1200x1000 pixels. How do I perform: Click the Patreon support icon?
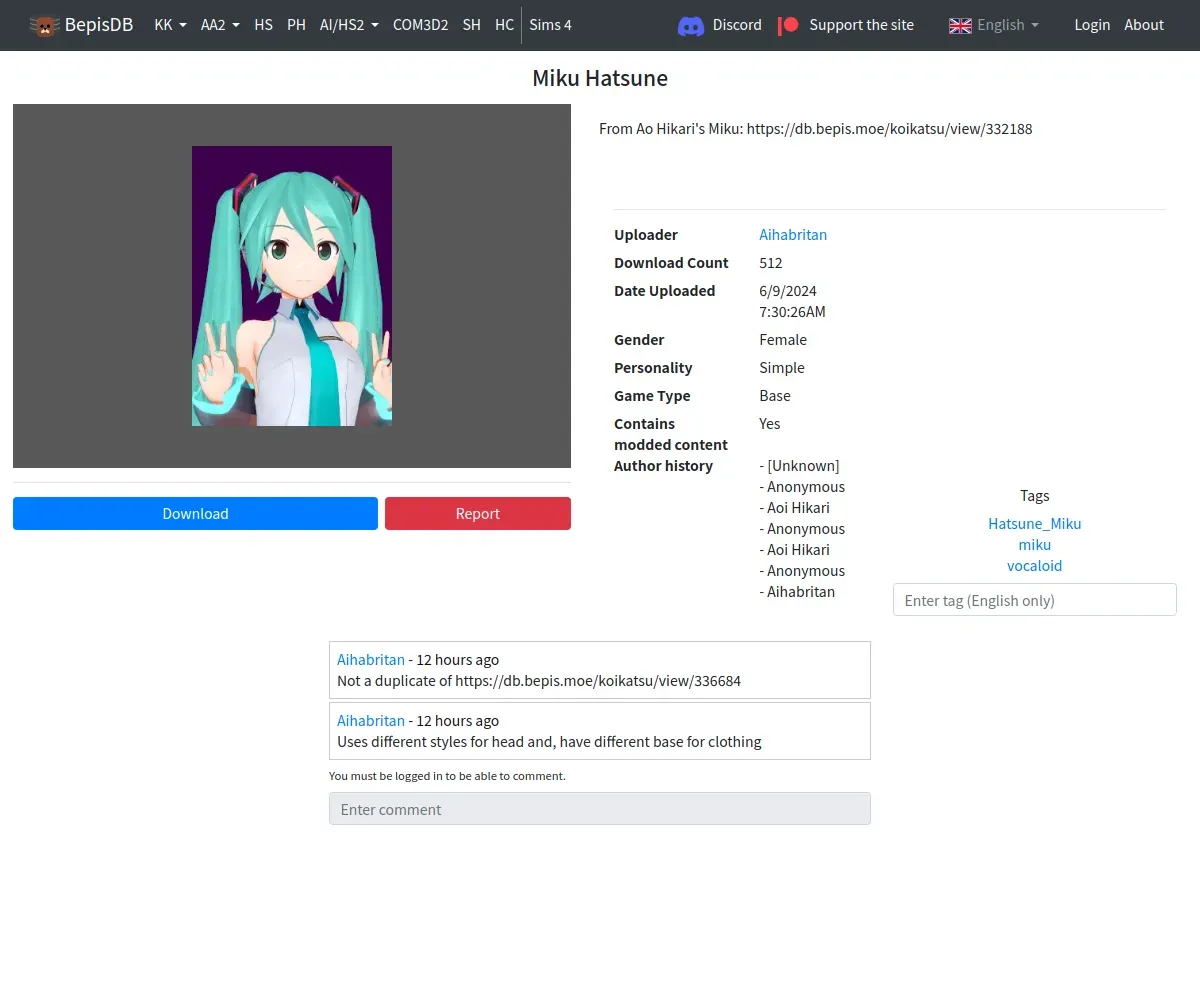(789, 25)
